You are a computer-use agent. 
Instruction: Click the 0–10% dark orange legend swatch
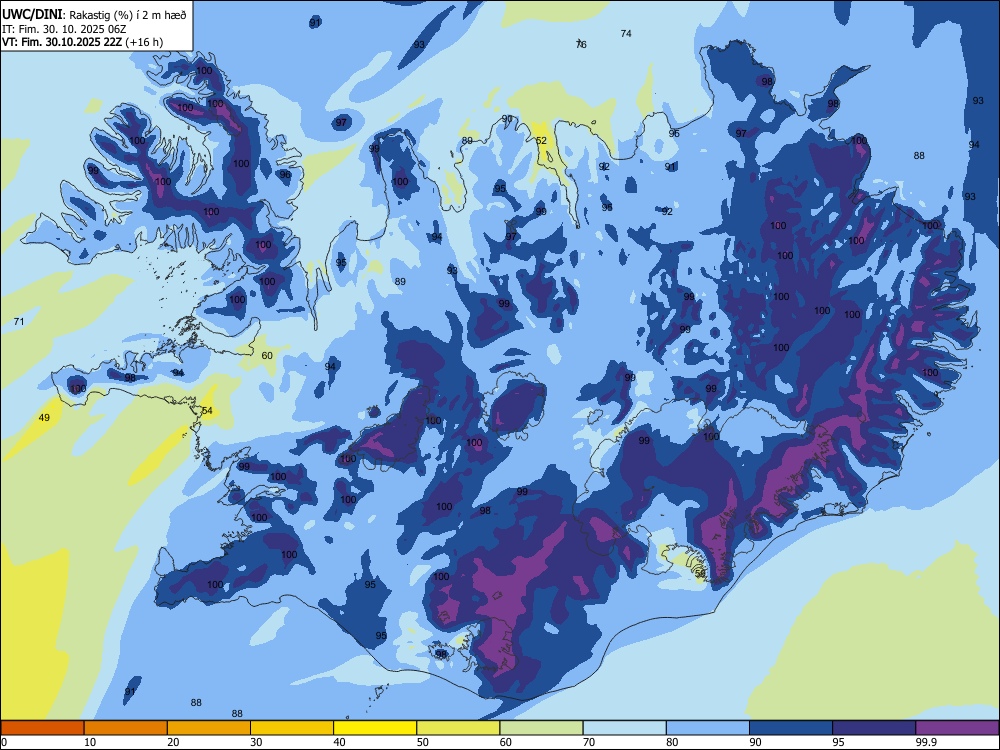point(42,728)
